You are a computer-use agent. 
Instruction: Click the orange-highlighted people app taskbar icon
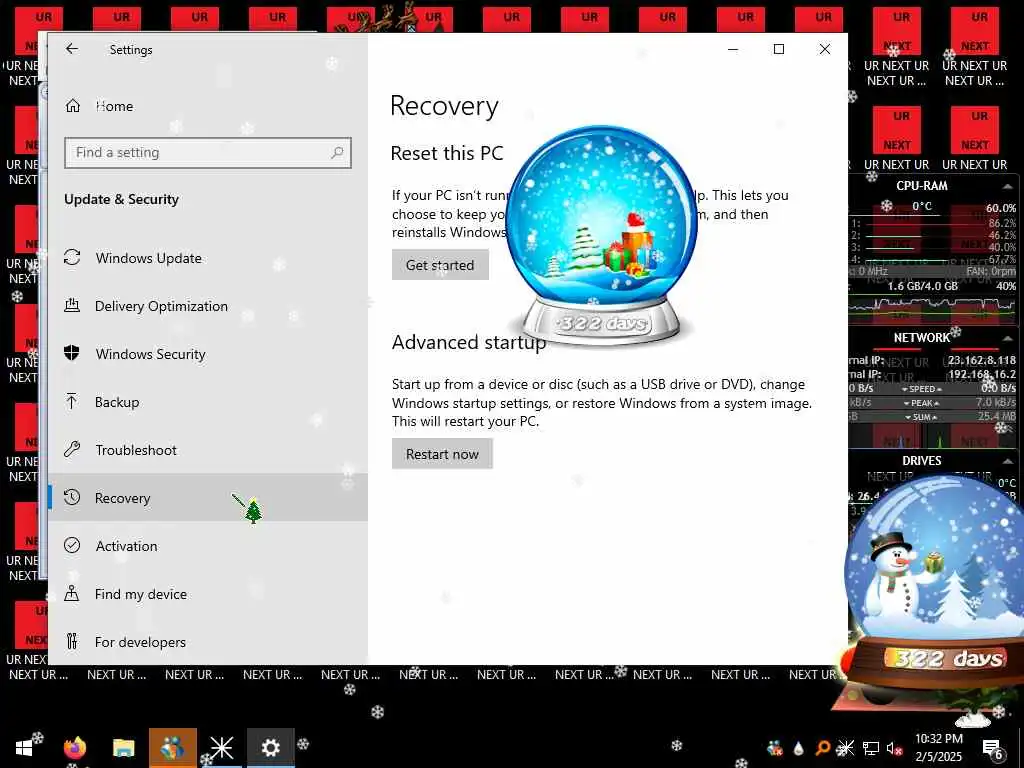[172, 748]
